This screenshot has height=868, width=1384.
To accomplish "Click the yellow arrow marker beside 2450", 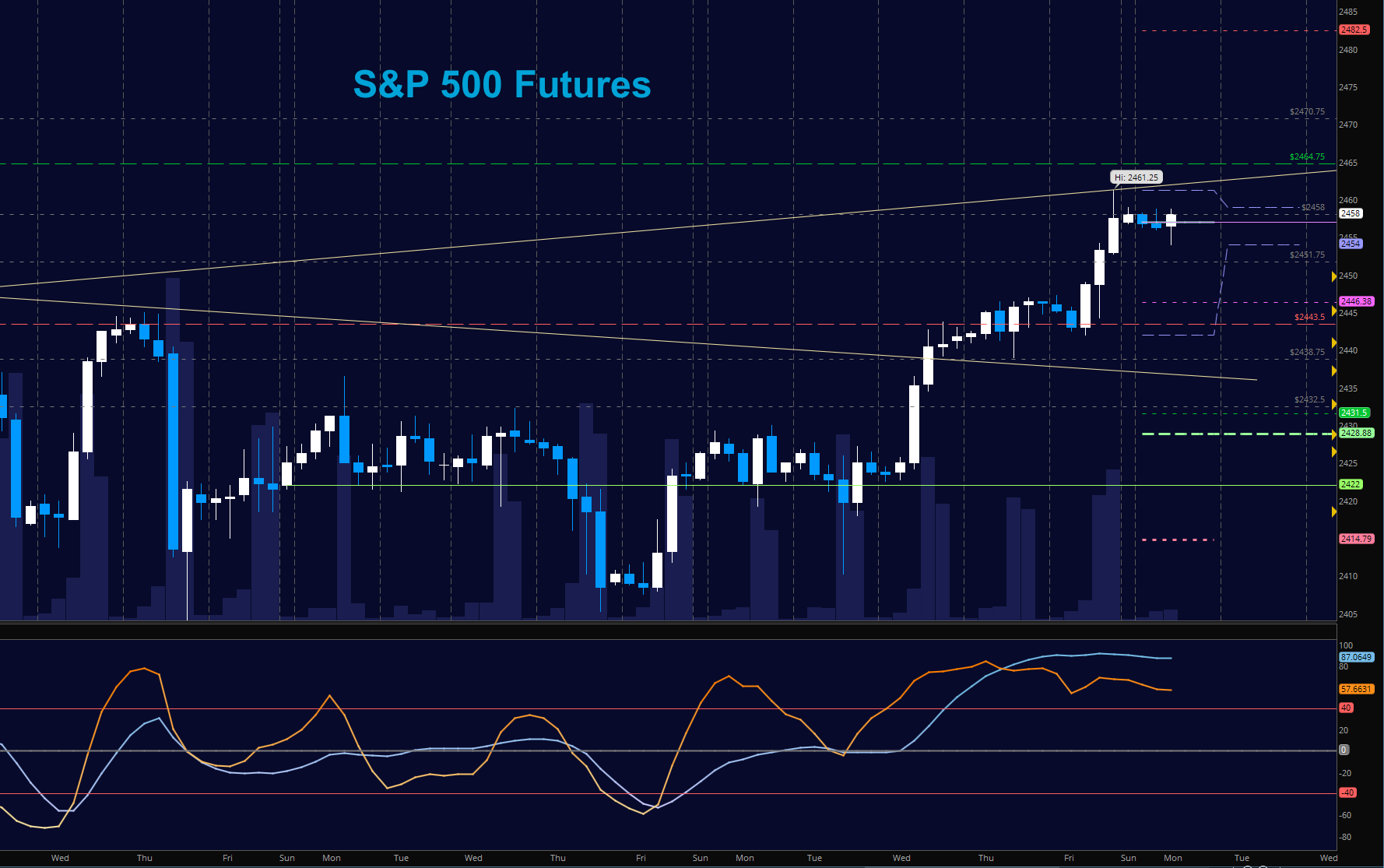I will (x=1334, y=276).
